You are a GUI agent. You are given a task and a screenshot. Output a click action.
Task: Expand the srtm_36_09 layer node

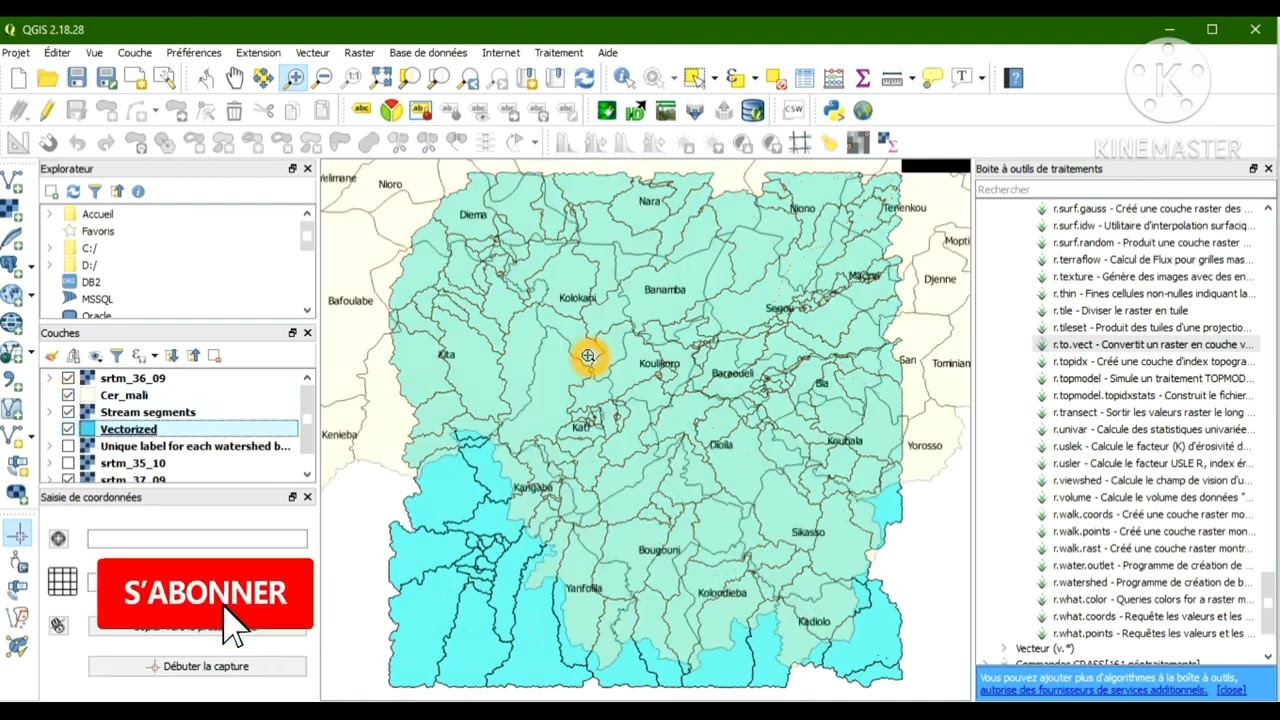pyautogui.click(x=50, y=378)
